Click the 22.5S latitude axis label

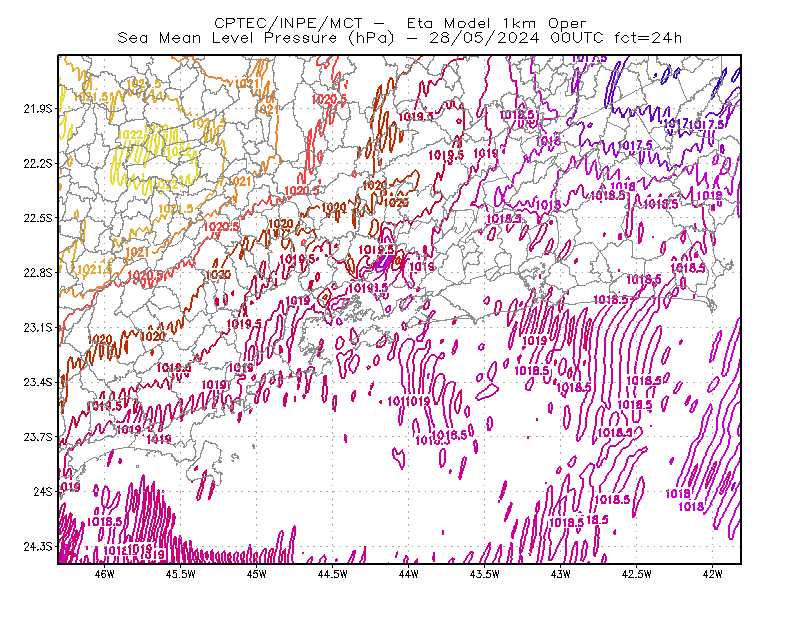point(38,218)
